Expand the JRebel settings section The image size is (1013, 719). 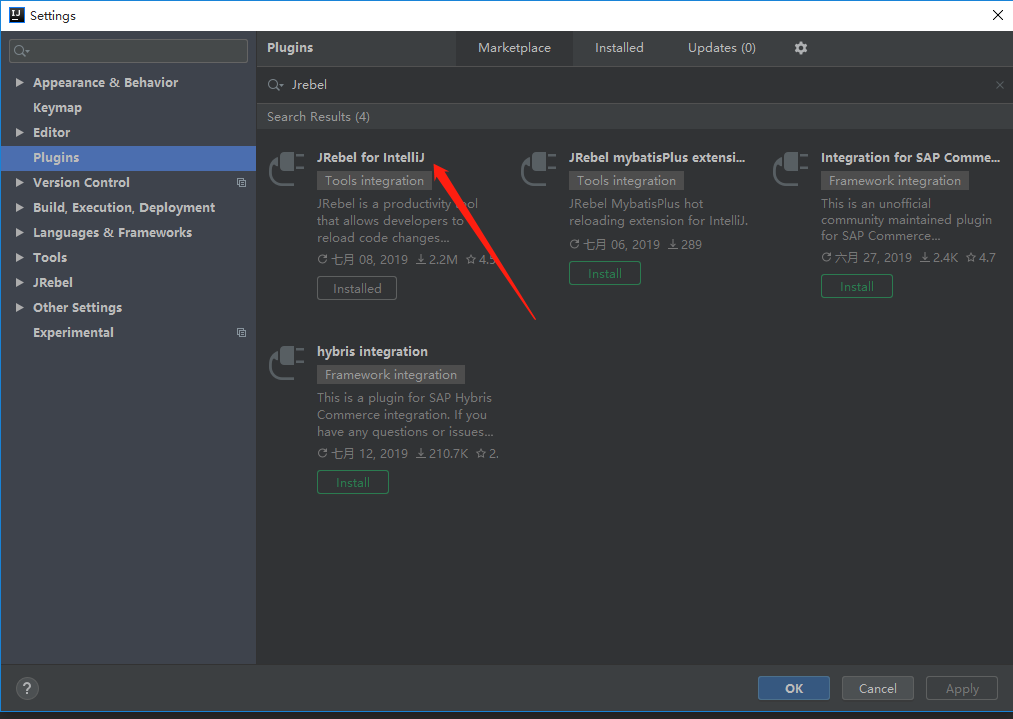(19, 282)
